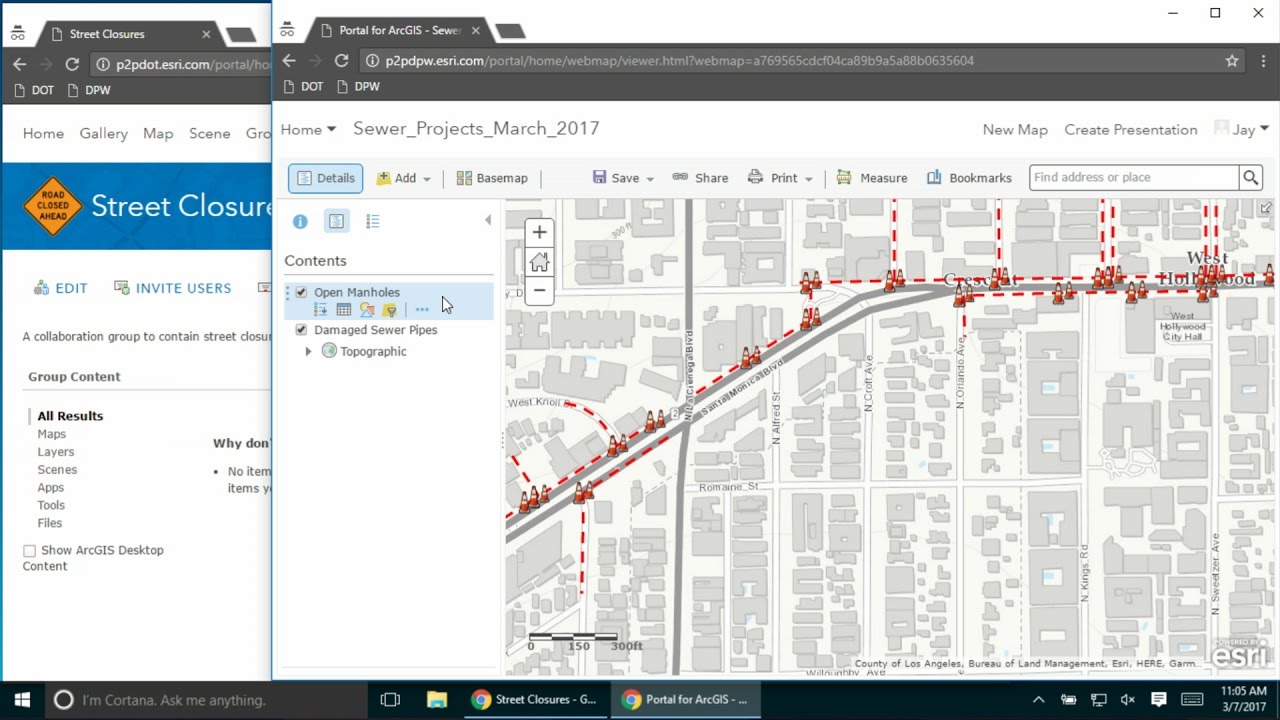Viewport: 1280px width, 720px height.
Task: Open the Jay user menu
Action: click(1242, 129)
